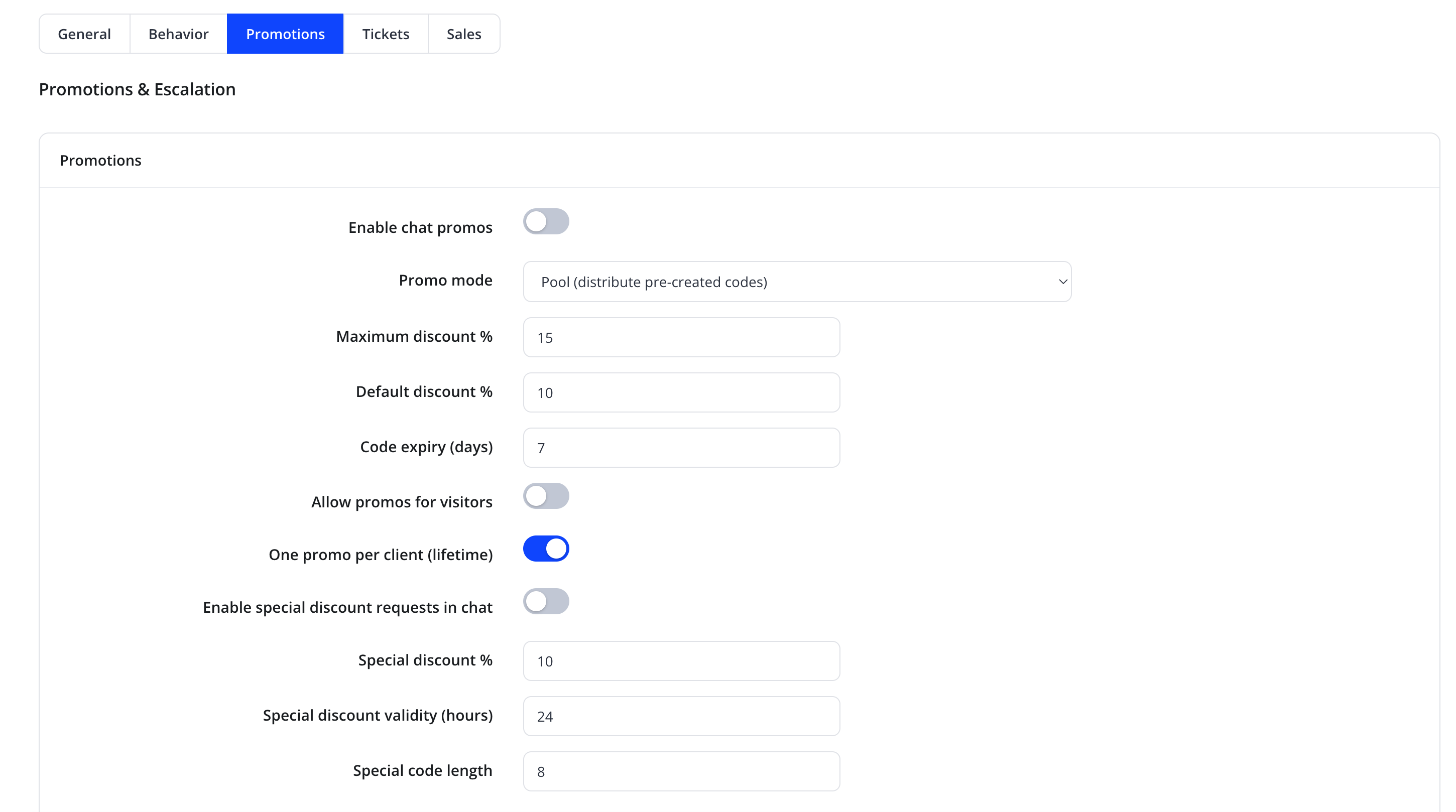Click the One promo per client label

click(x=381, y=555)
